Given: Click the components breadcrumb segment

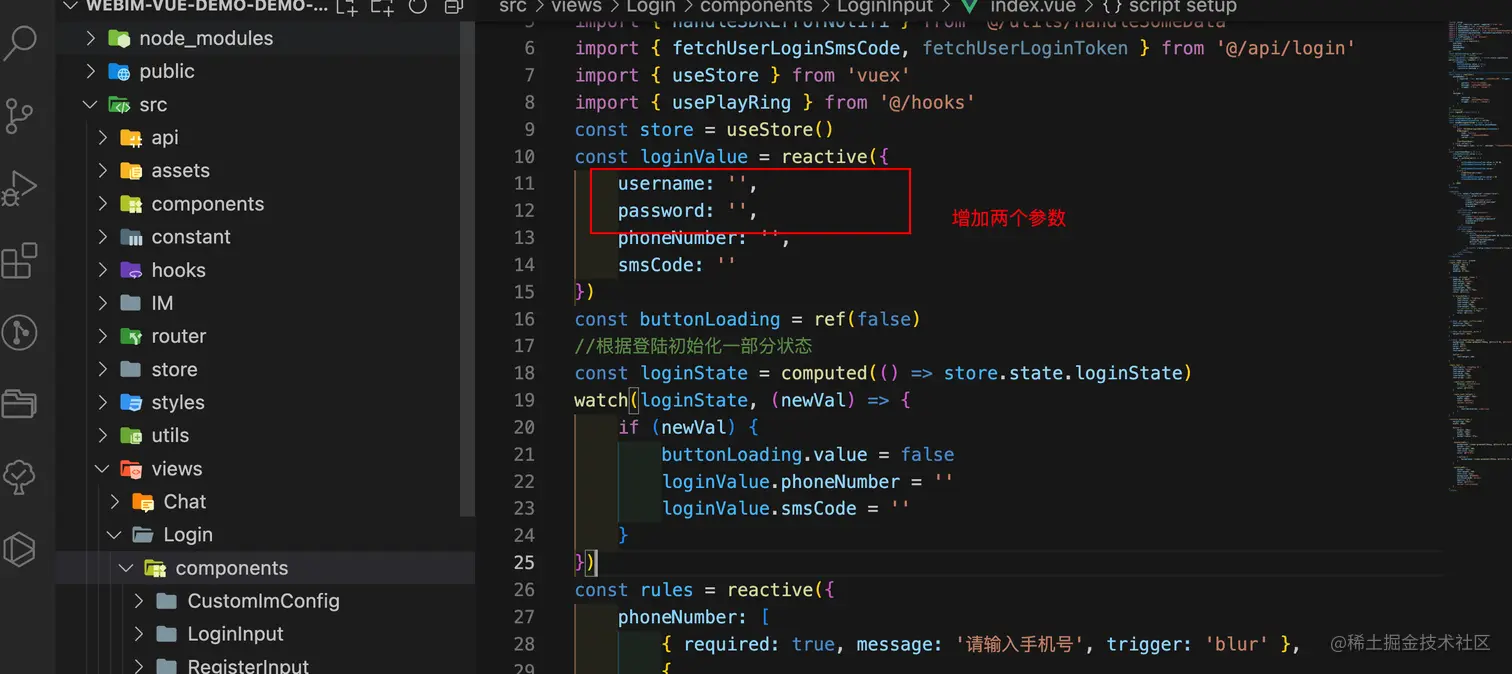Looking at the screenshot, I should (756, 6).
